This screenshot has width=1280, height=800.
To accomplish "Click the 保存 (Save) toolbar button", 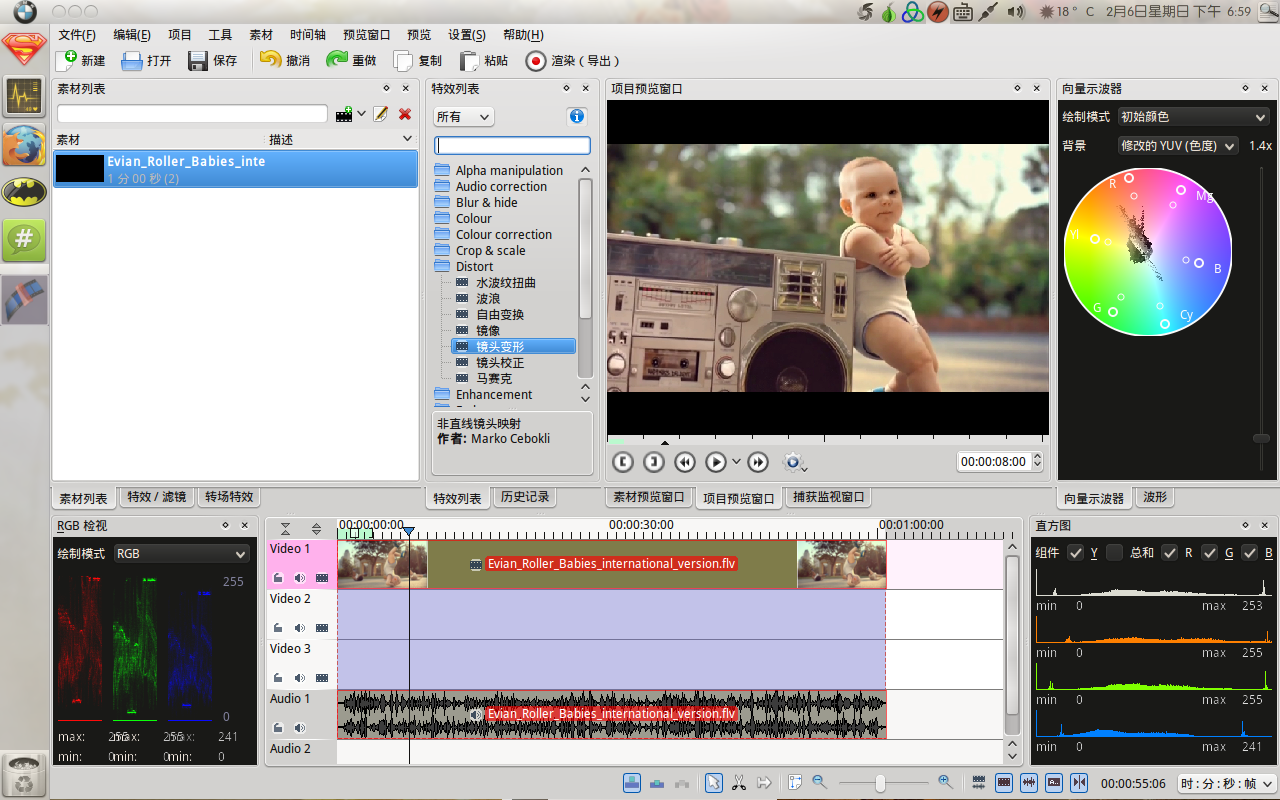I will pyautogui.click(x=213, y=60).
